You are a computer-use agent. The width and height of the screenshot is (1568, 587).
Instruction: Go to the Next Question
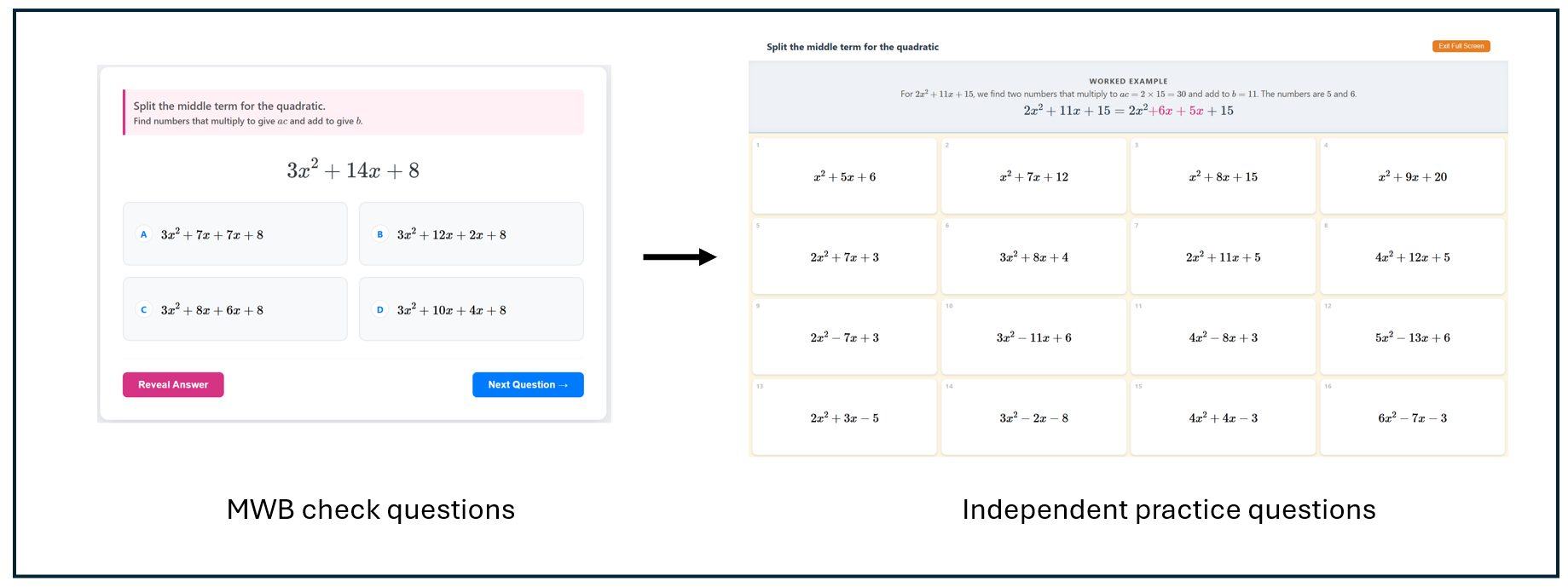528,385
